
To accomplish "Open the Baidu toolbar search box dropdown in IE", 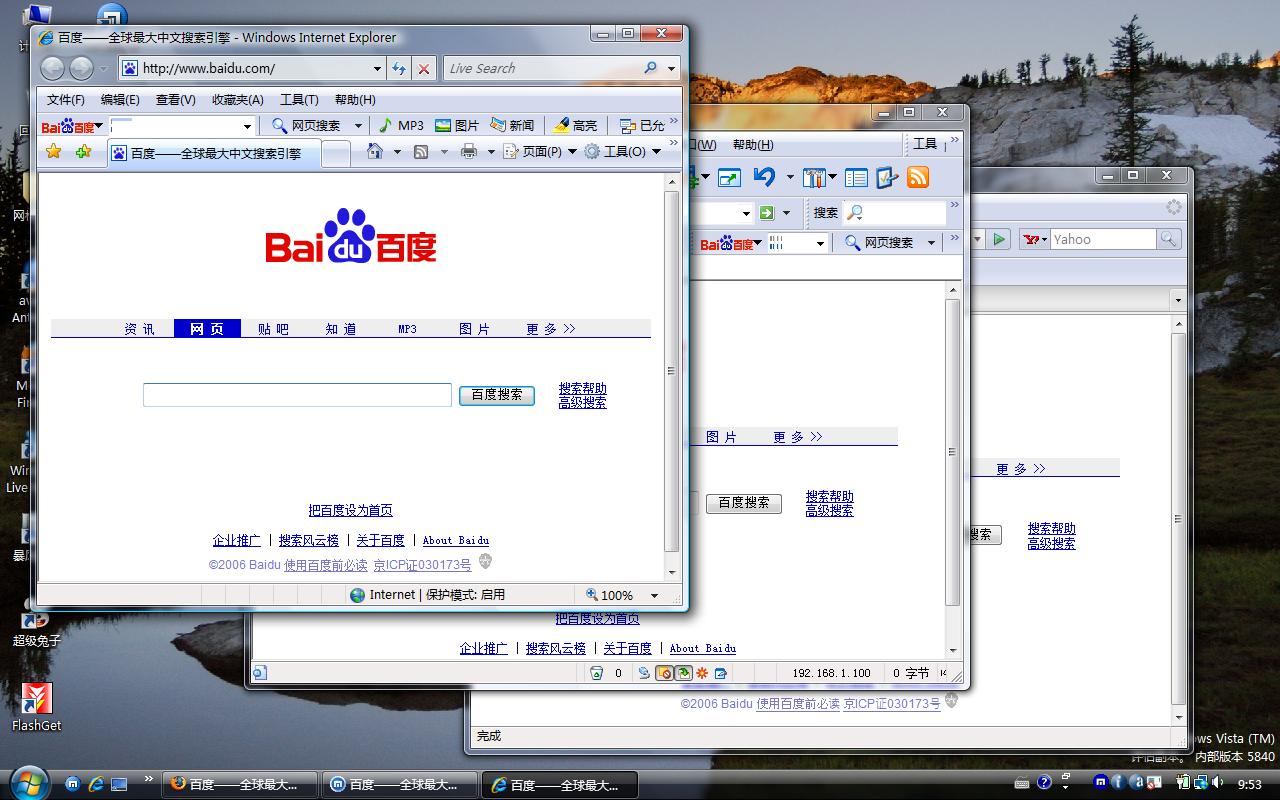I will click(247, 126).
